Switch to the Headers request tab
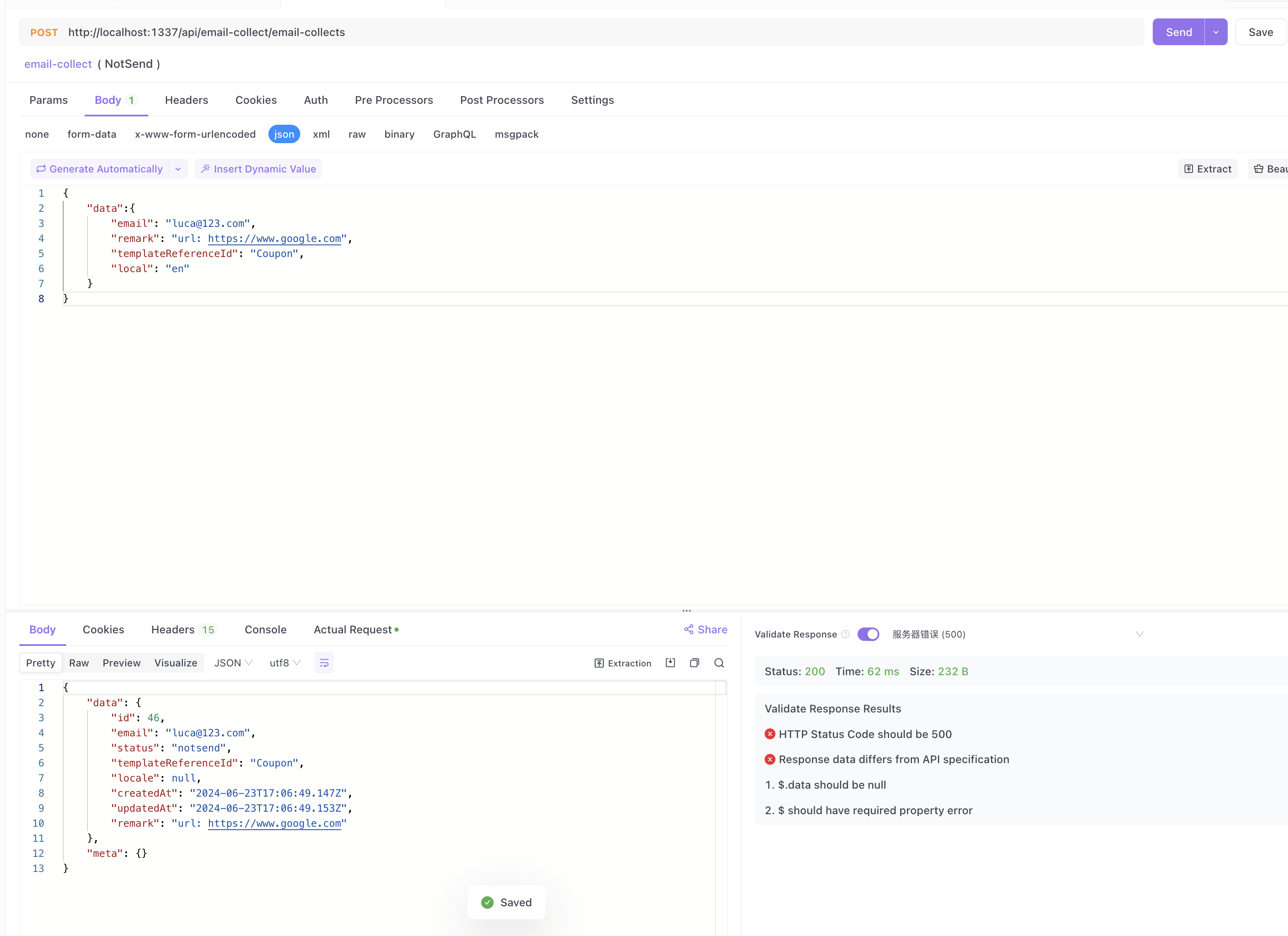Viewport: 1288px width, 936px height. (x=186, y=100)
